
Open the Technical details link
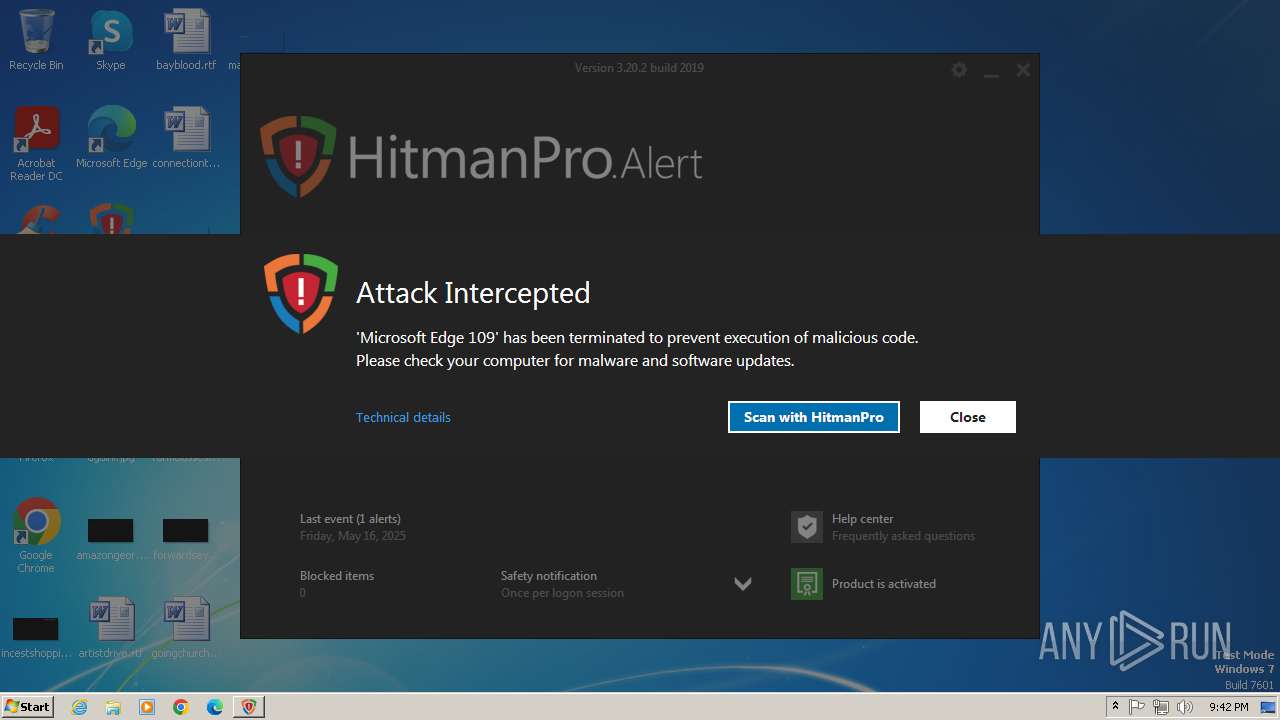pyautogui.click(x=403, y=417)
